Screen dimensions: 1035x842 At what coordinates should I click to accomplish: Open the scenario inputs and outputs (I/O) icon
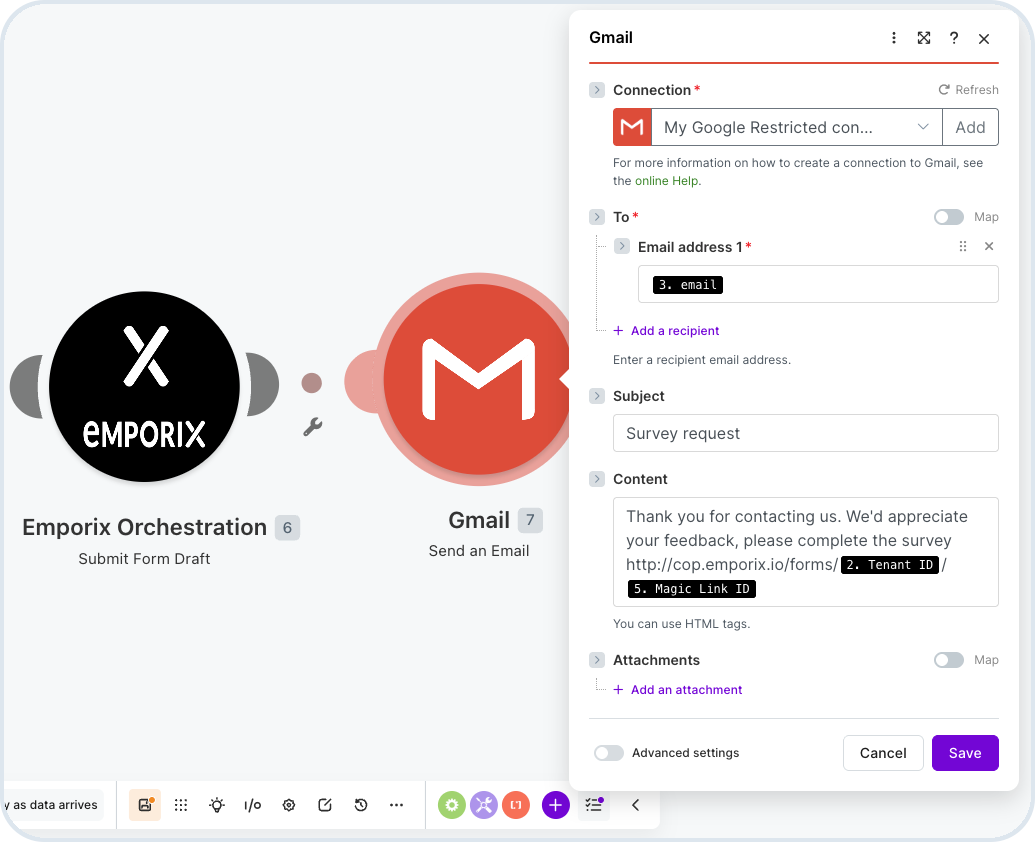tap(253, 804)
